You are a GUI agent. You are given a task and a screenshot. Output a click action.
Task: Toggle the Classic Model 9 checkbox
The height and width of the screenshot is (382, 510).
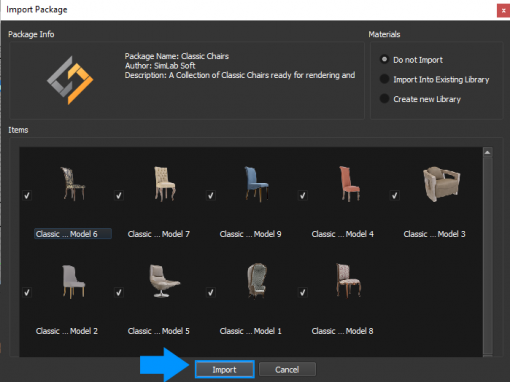211,195
